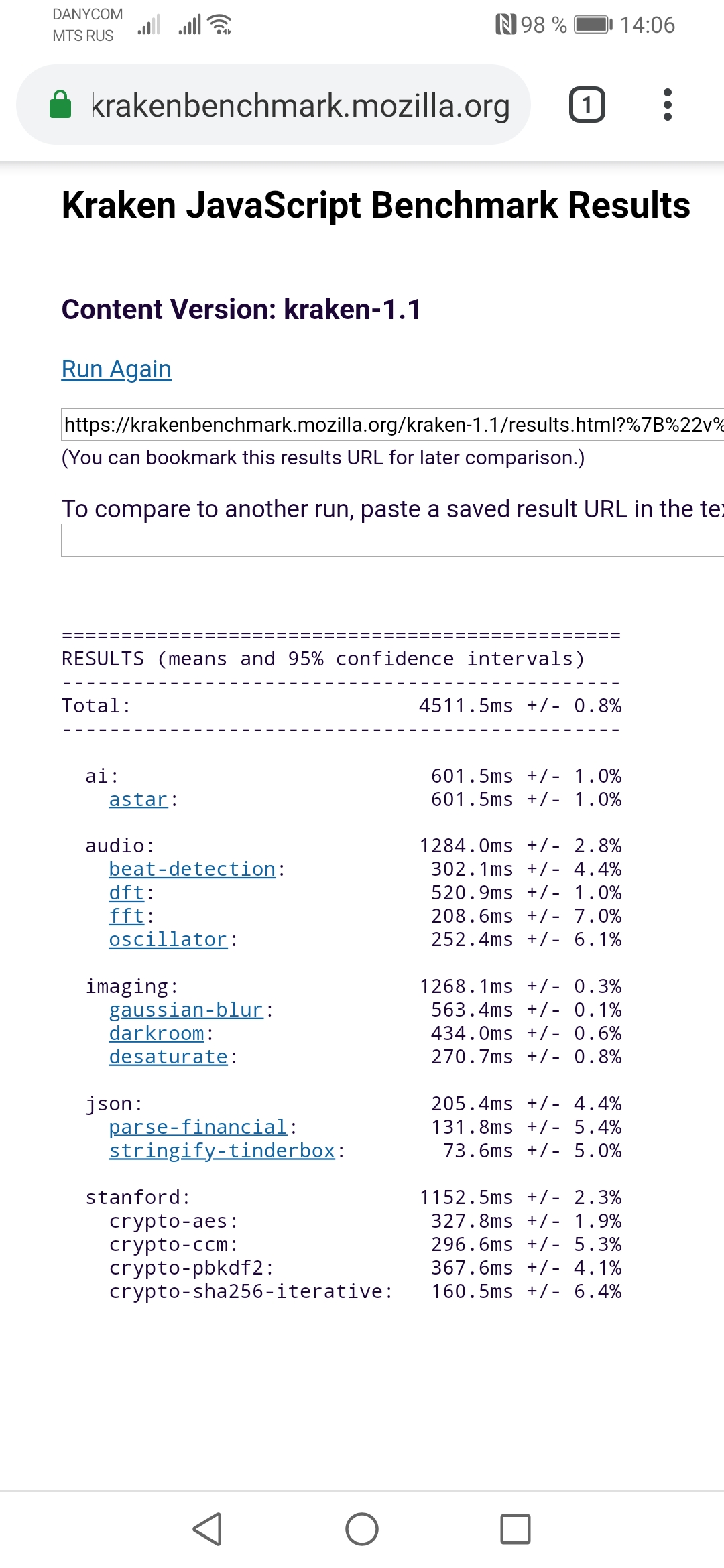Open the parse-financial test link
Viewport: 724px width, 1568px height.
coord(198,1127)
